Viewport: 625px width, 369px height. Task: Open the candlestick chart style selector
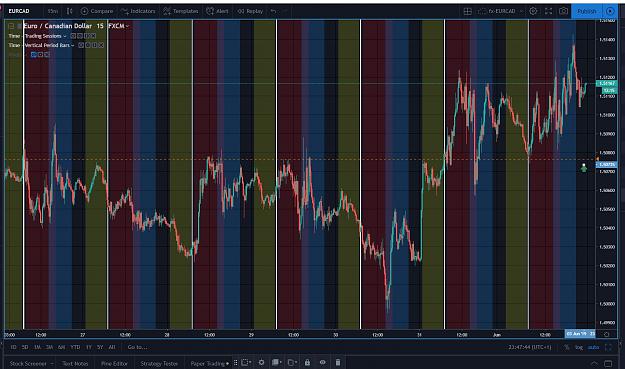tap(70, 11)
